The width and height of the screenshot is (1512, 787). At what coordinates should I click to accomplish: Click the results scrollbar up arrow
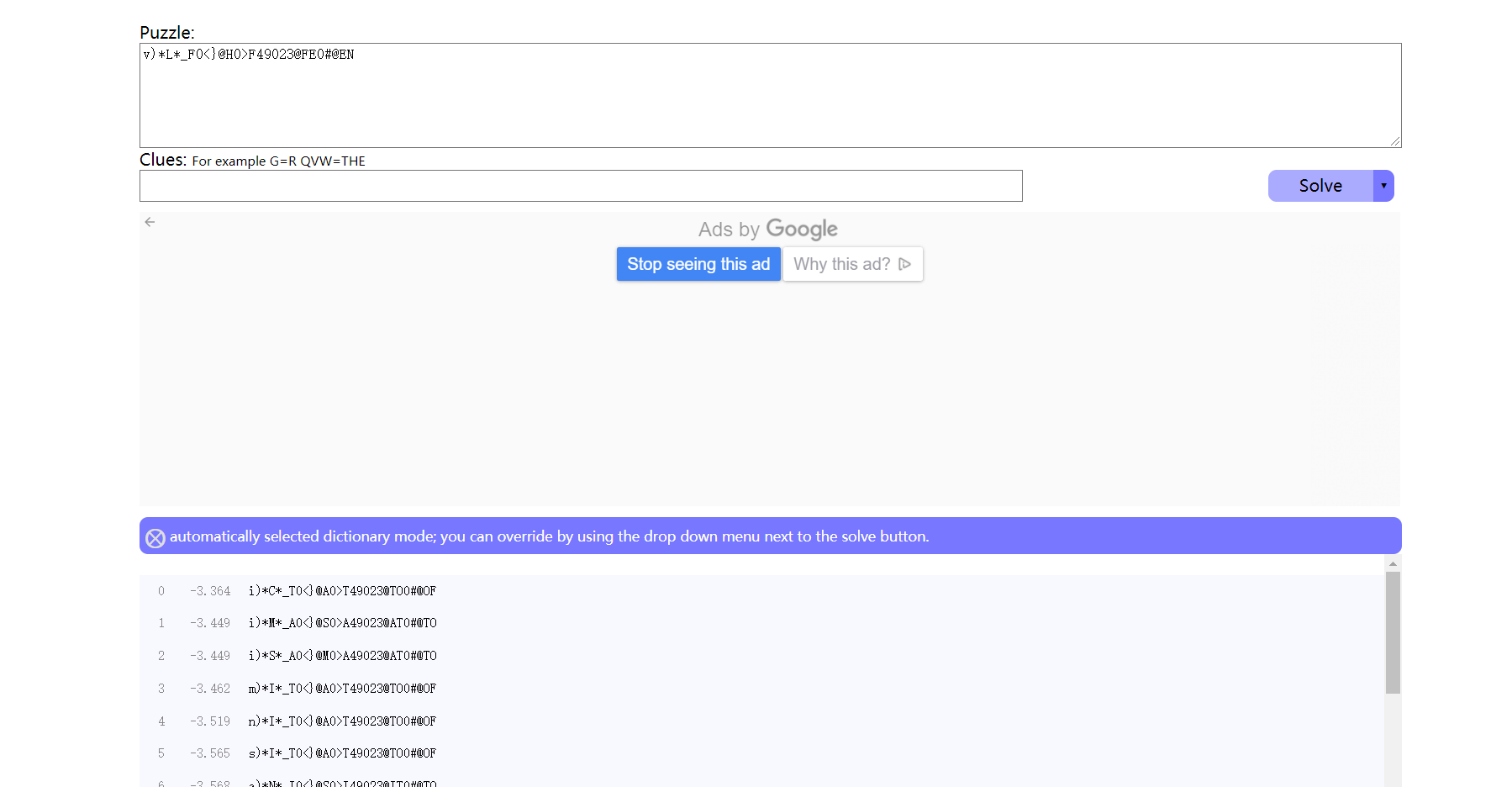click(1393, 563)
